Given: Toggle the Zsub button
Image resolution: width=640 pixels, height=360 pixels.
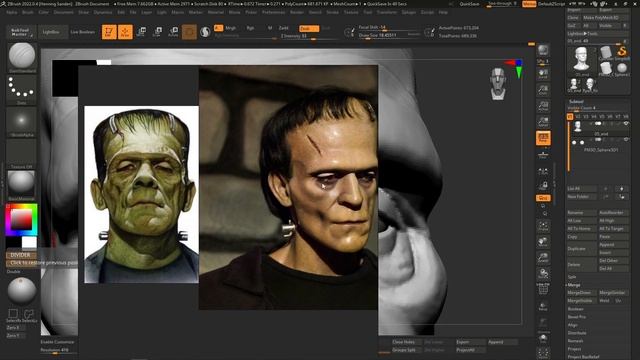Looking at the screenshot, I should coord(309,28).
